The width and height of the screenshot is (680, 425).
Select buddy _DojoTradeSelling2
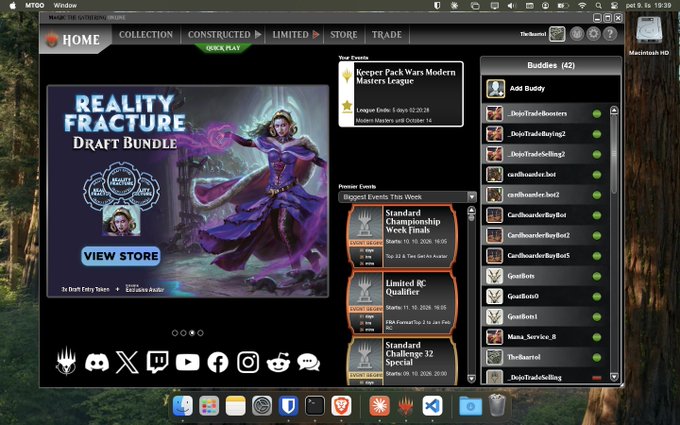coord(545,154)
